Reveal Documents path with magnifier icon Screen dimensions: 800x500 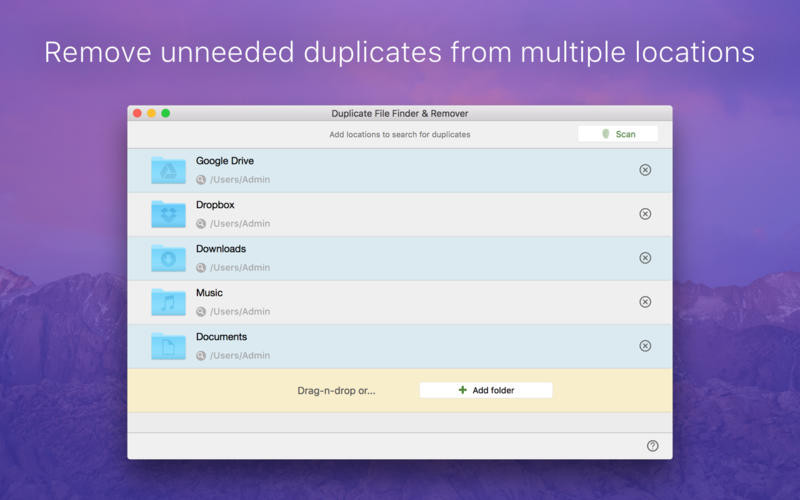point(201,356)
